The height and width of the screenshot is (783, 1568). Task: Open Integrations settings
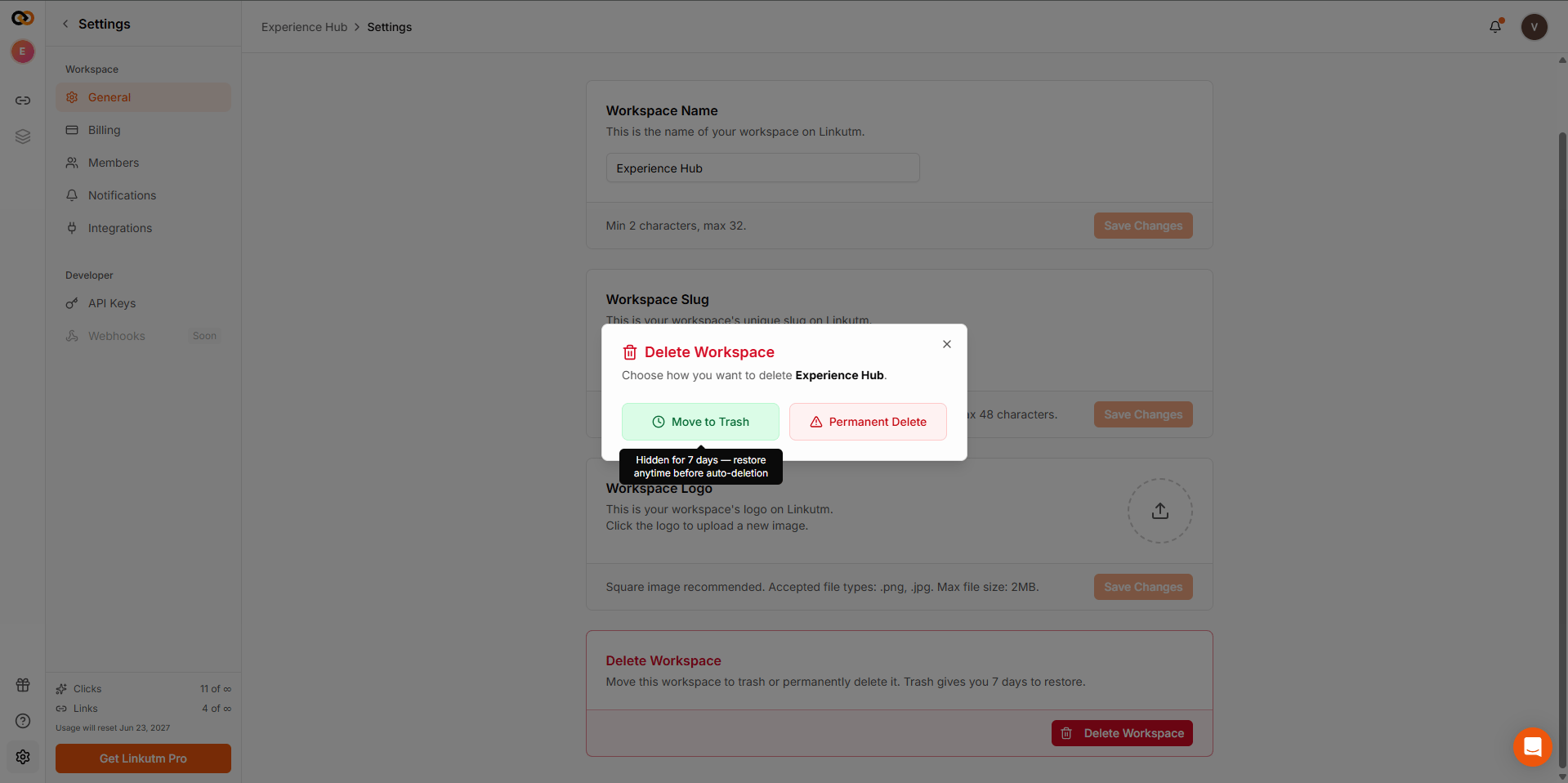click(x=143, y=228)
